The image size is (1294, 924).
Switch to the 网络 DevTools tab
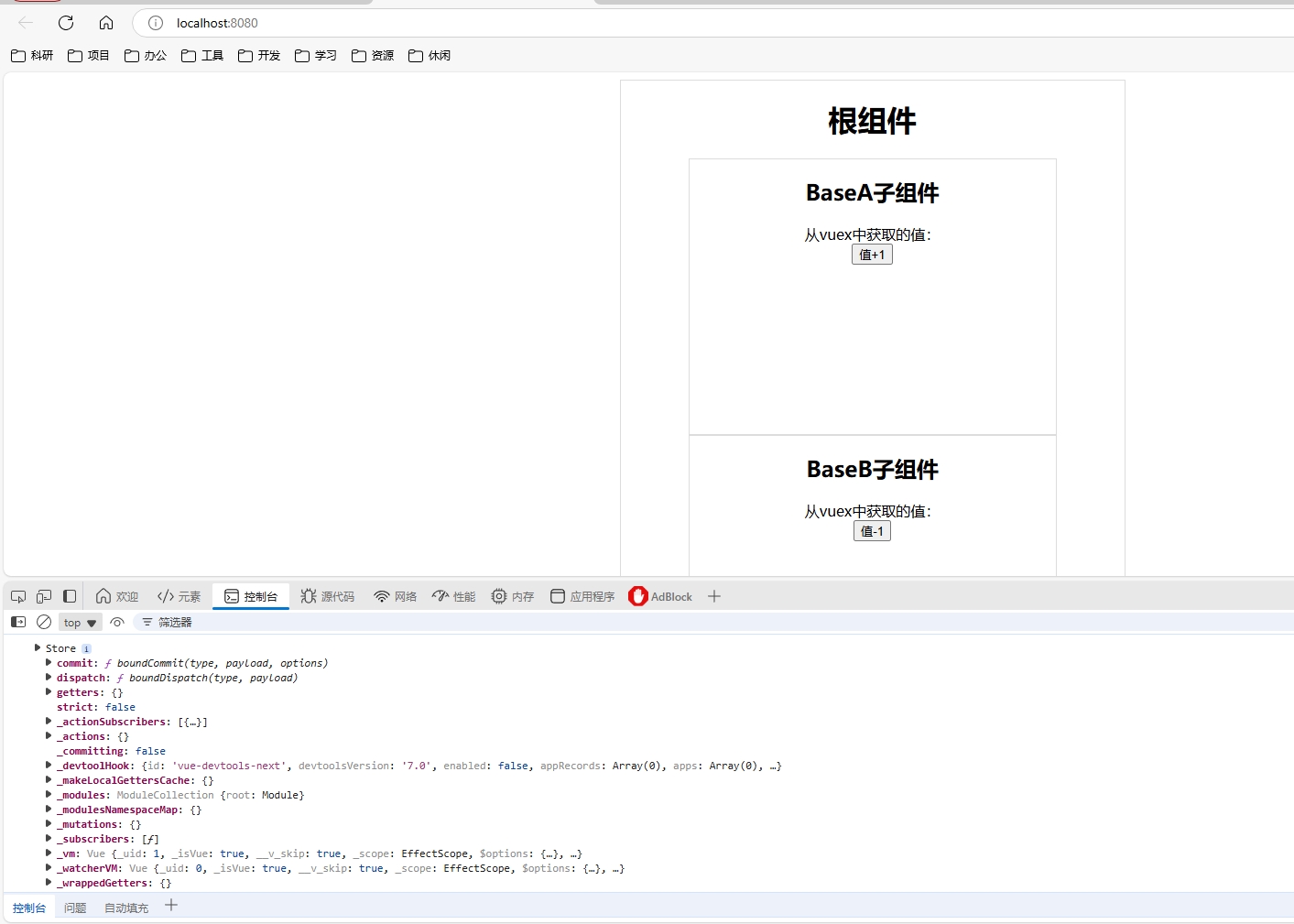click(x=396, y=596)
